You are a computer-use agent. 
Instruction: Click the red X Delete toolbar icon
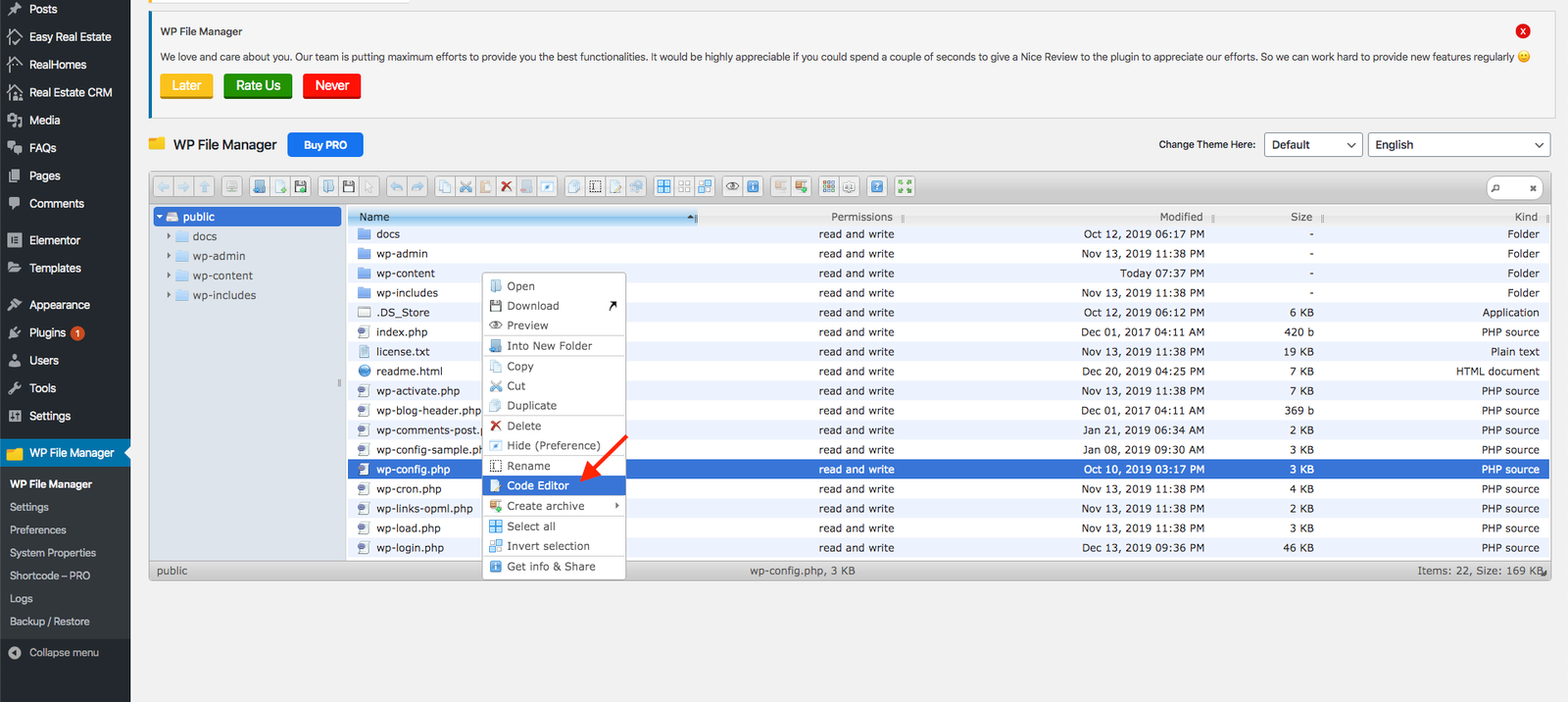(x=506, y=186)
